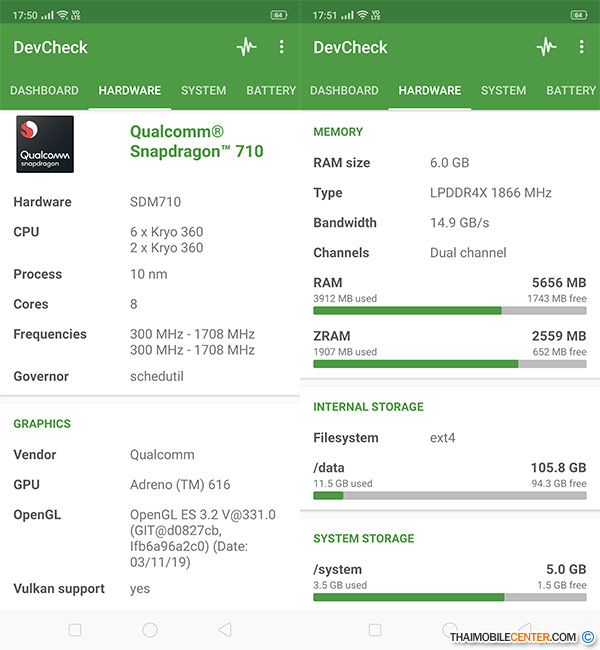Image resolution: width=600 pixels, height=650 pixels.
Task: Tap the '2559 MB' ZRAM total
Action: 559,336
